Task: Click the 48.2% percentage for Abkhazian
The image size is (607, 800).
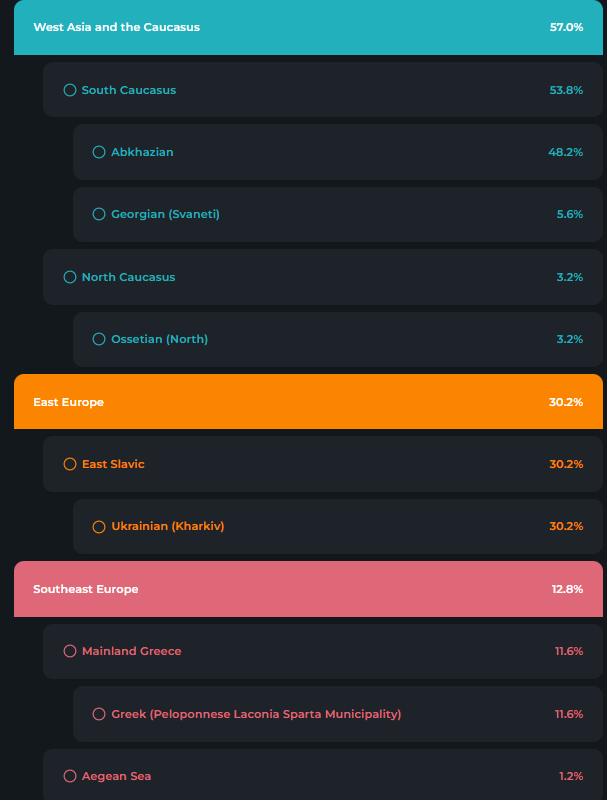Action: (x=565, y=152)
